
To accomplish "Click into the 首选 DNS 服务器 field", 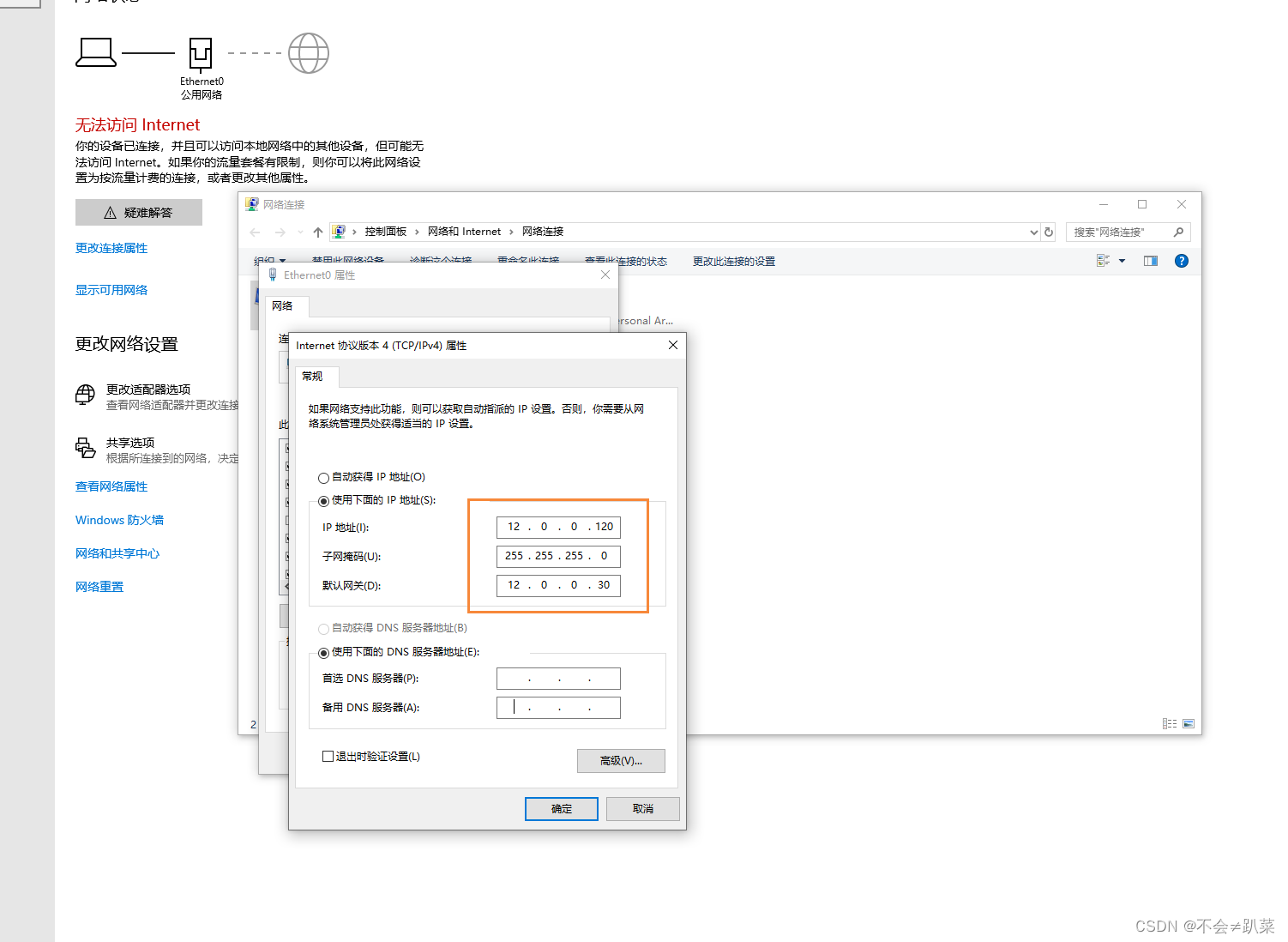I will point(558,679).
